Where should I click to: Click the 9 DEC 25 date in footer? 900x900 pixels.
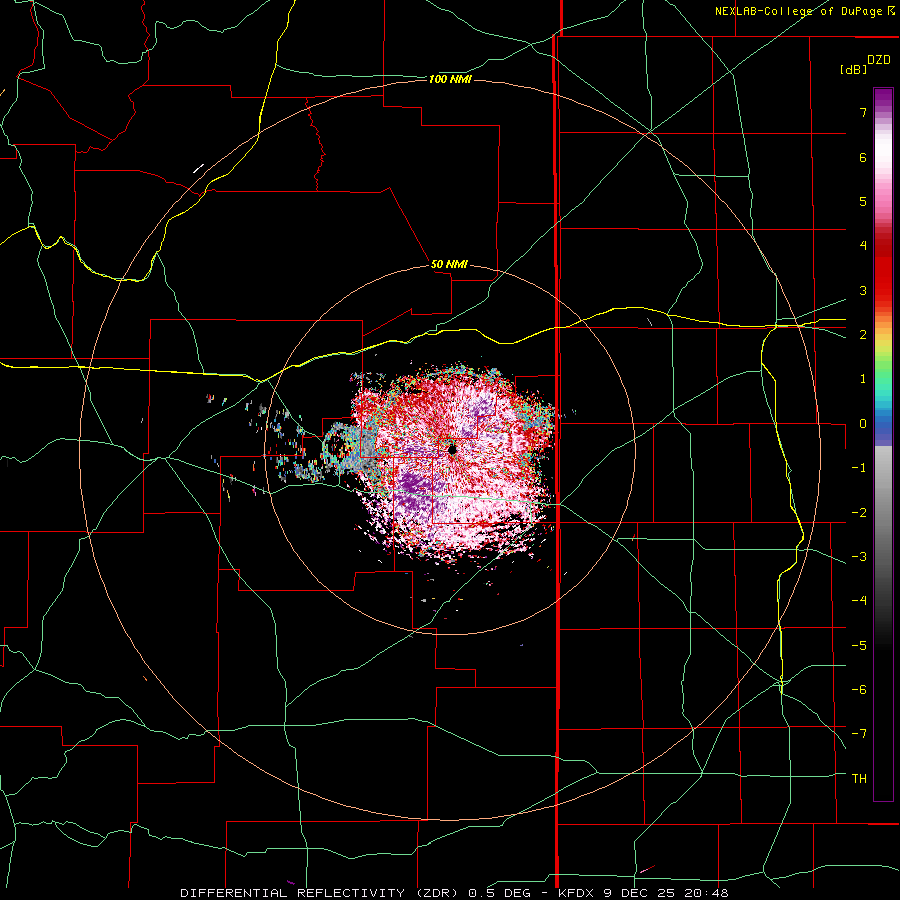point(640,893)
